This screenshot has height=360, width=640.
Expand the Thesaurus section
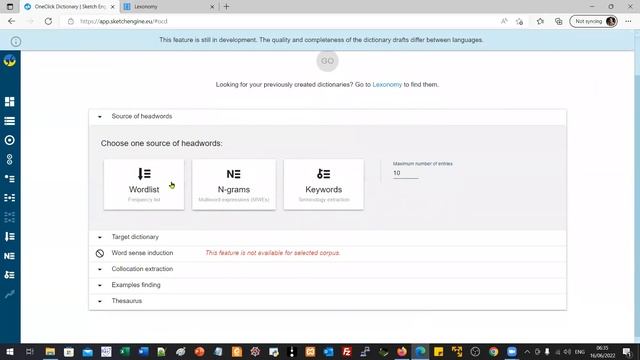click(327, 301)
